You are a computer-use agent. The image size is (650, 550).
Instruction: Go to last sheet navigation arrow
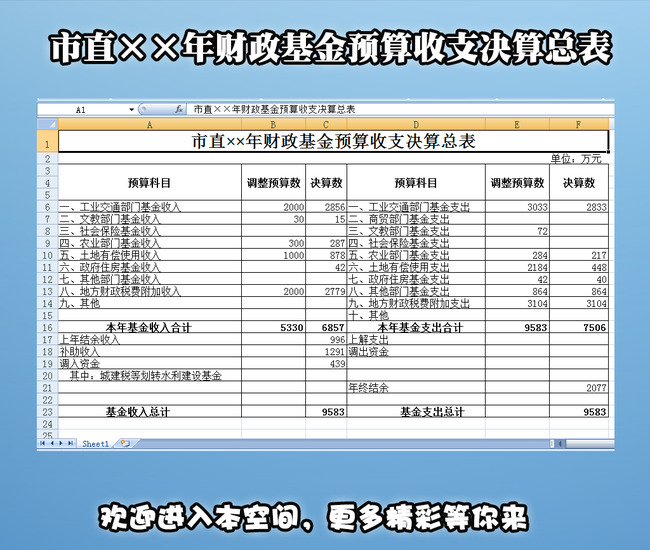70,443
